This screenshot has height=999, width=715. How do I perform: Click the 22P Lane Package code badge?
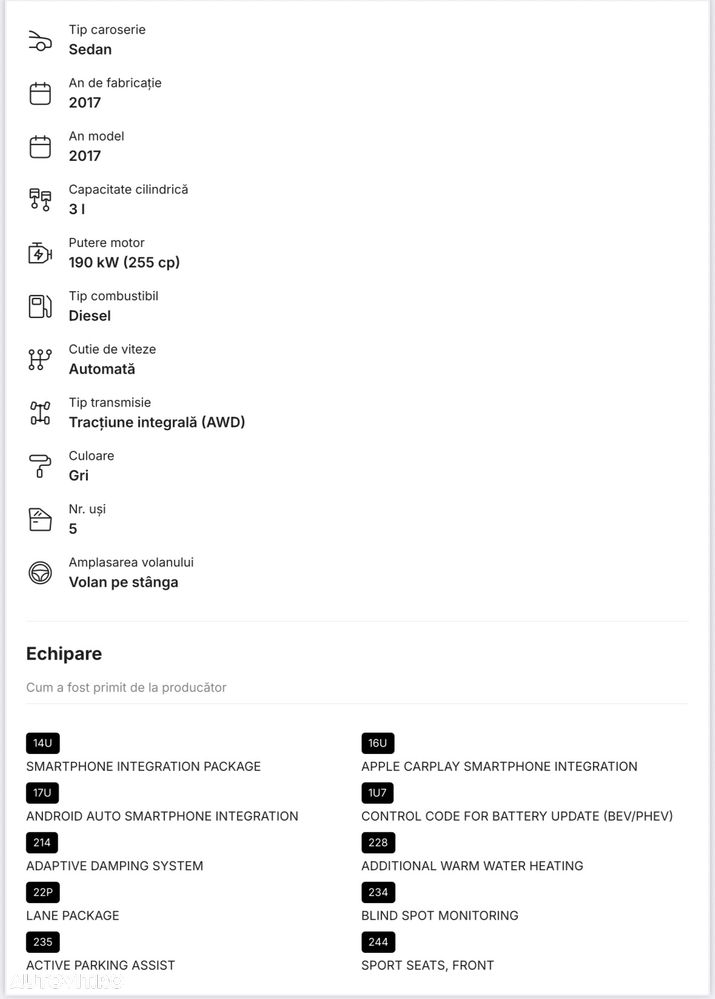click(x=43, y=892)
